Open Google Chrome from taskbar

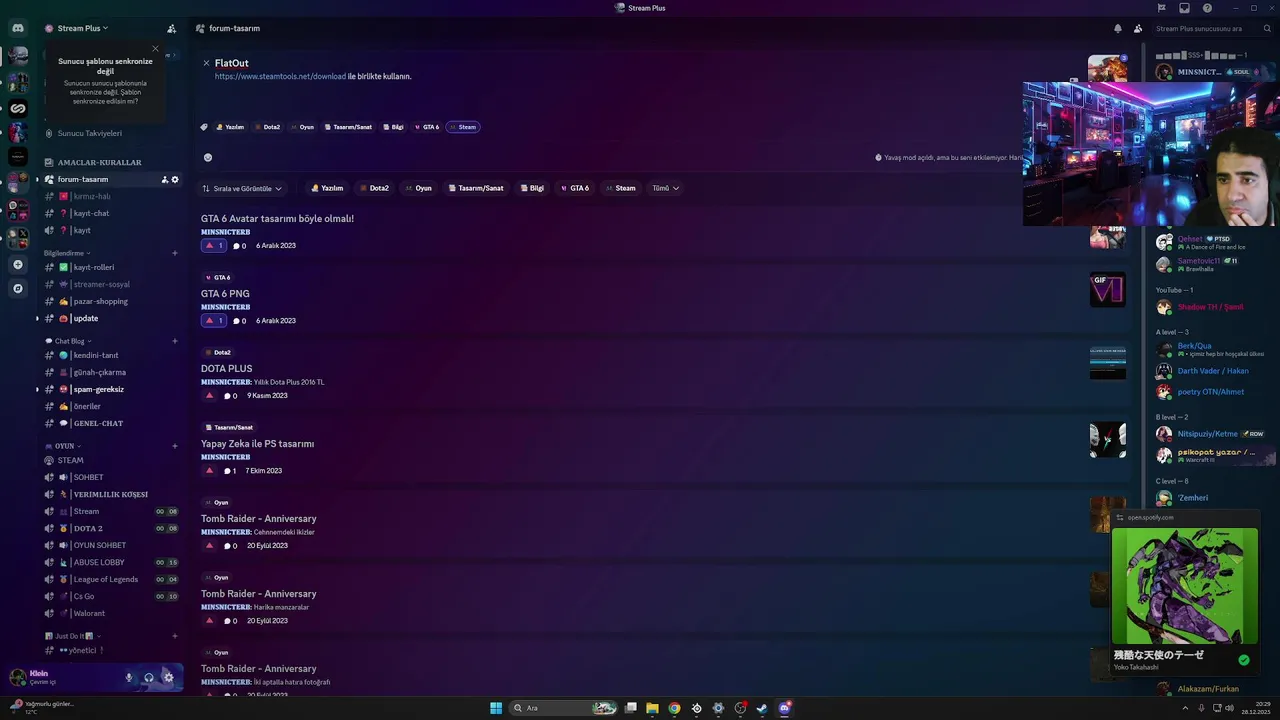tap(674, 708)
